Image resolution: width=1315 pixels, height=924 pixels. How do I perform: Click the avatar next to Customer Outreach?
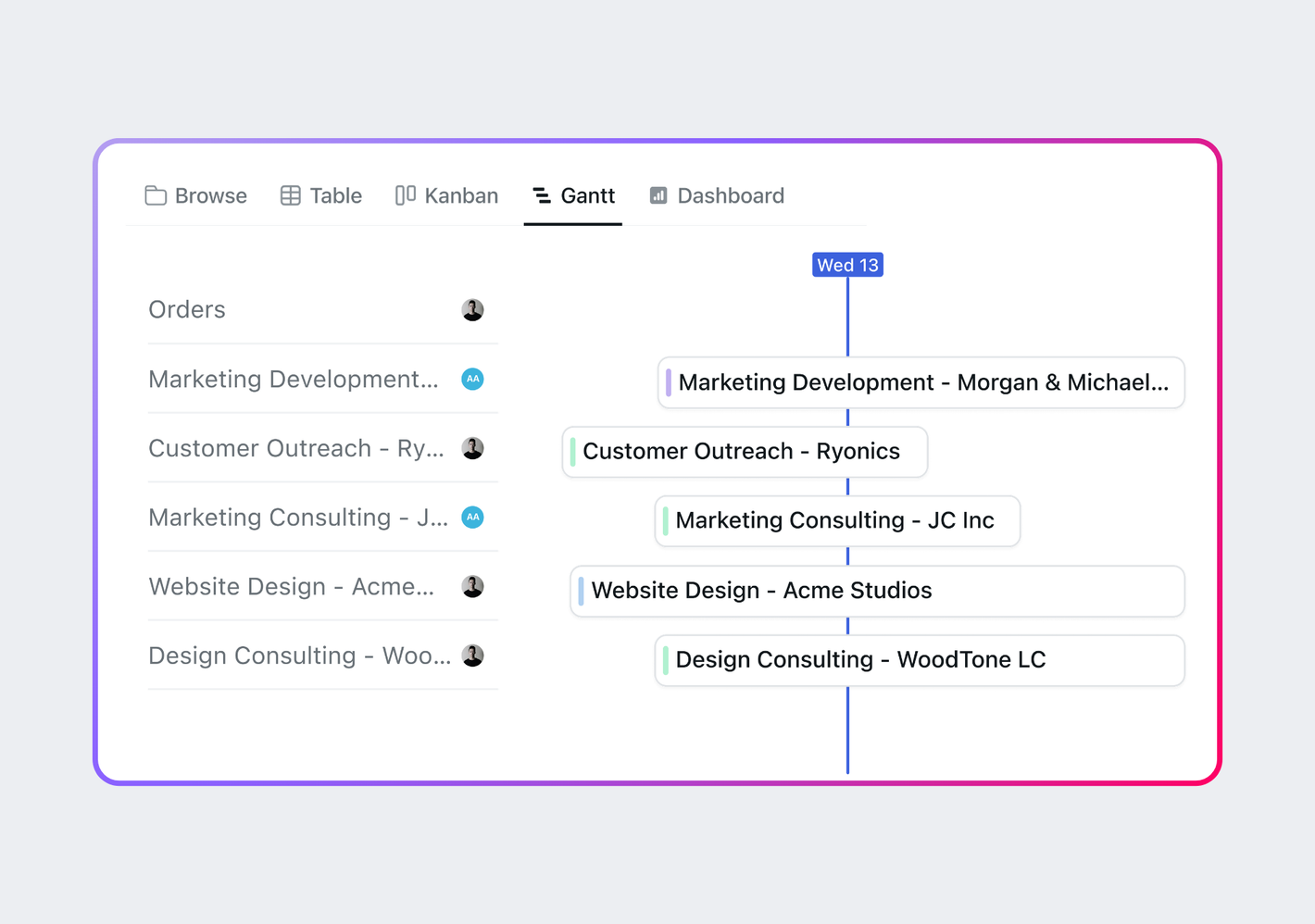(x=472, y=449)
